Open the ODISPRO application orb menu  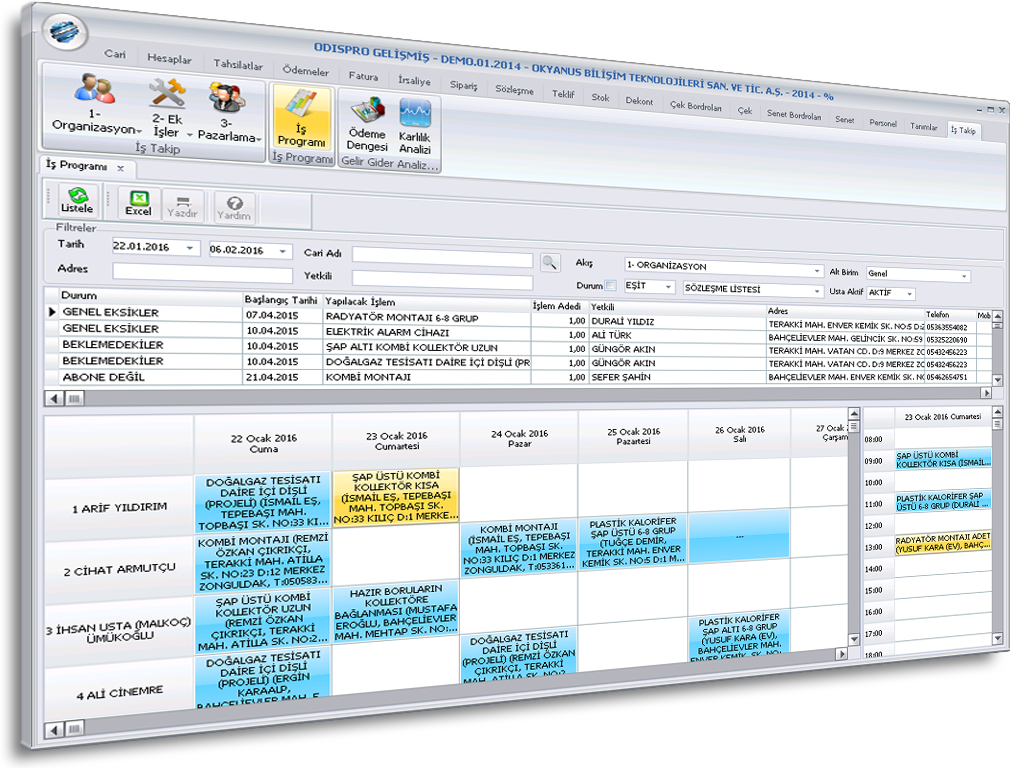tap(65, 30)
